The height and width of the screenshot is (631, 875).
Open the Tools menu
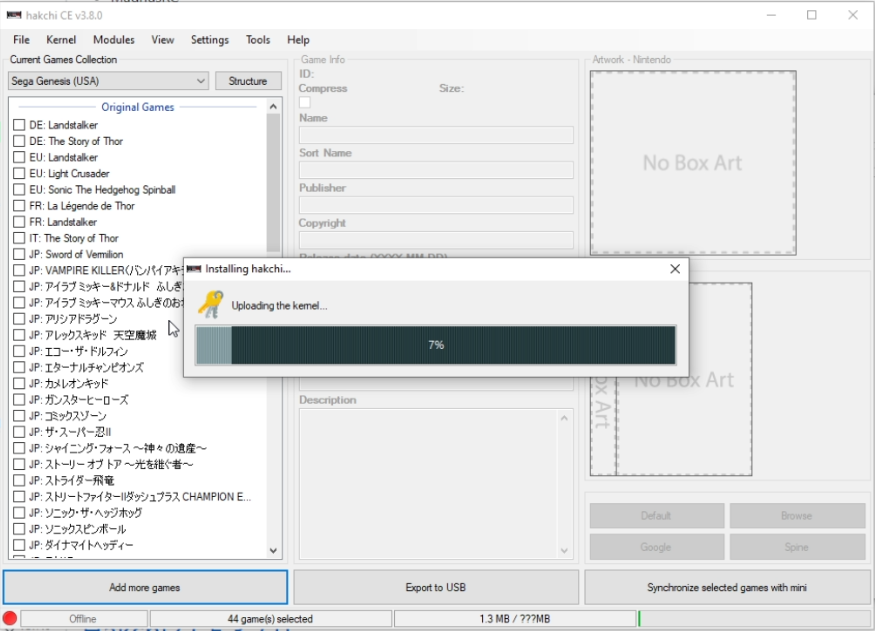click(x=258, y=40)
